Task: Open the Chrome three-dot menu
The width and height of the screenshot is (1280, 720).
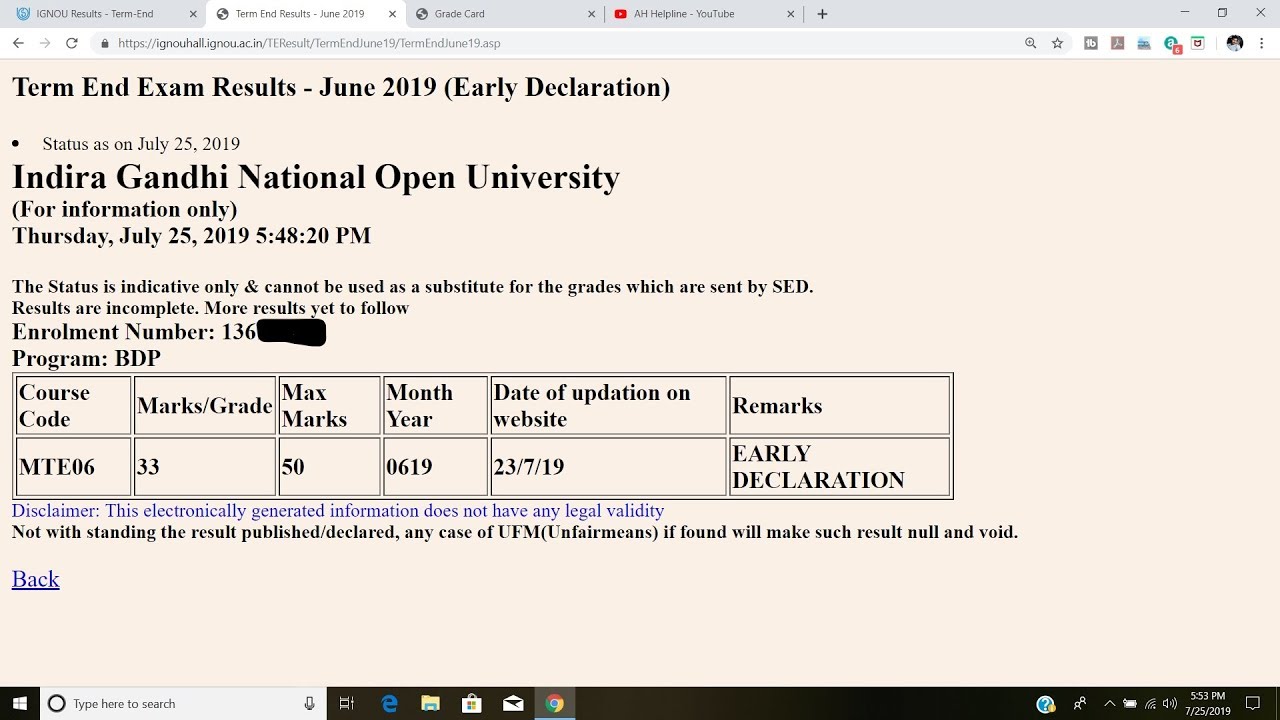Action: [1261, 43]
